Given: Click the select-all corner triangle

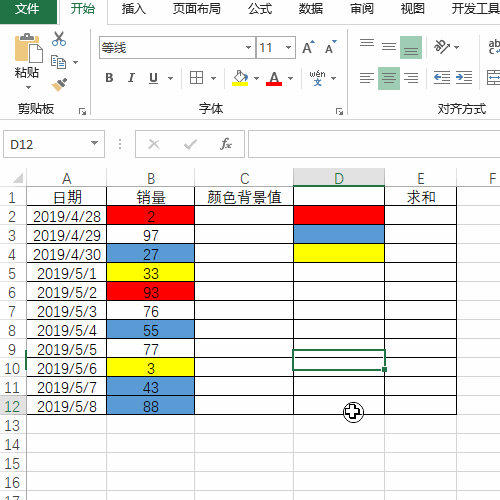Looking at the screenshot, I should point(18,178).
